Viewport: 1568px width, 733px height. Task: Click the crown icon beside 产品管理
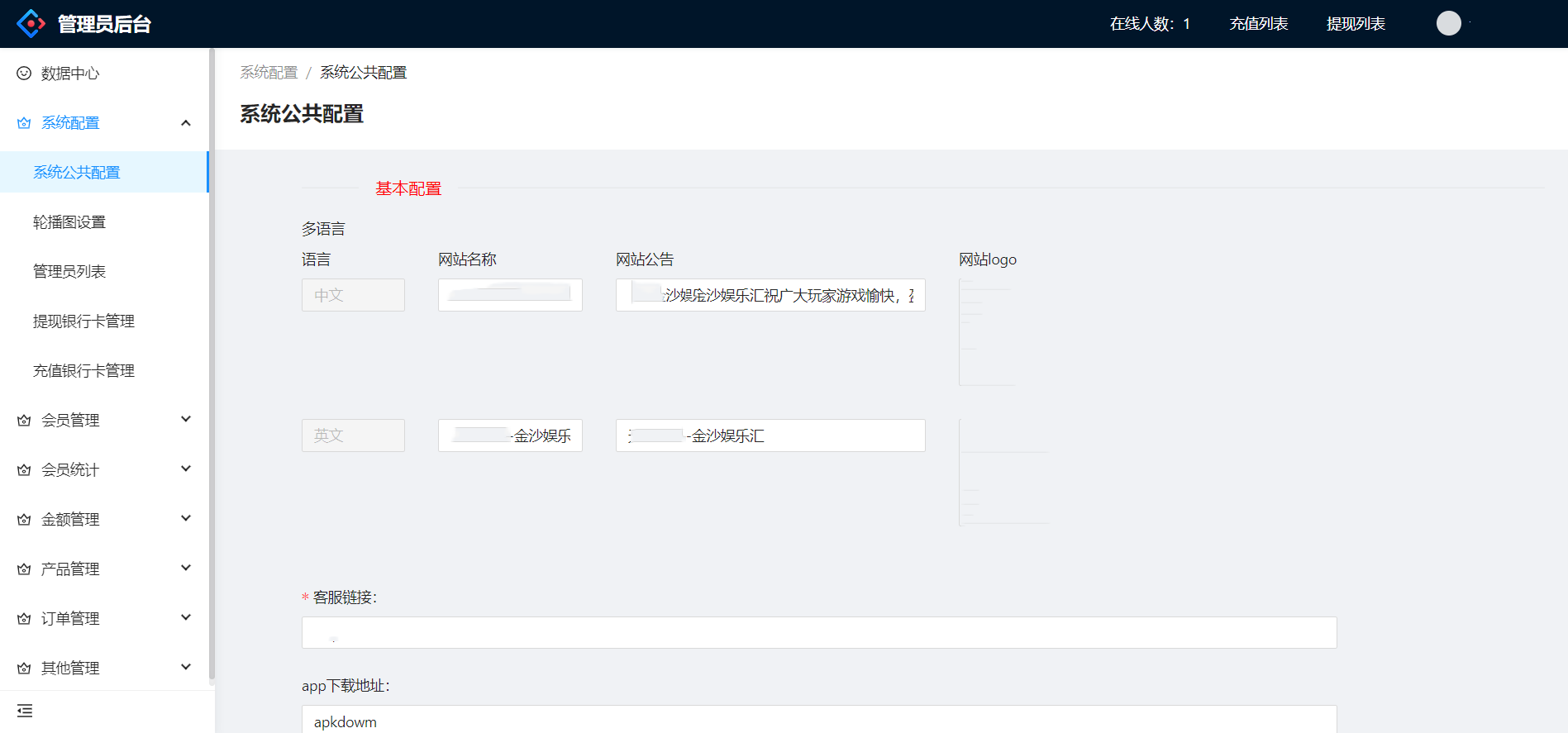(24, 569)
